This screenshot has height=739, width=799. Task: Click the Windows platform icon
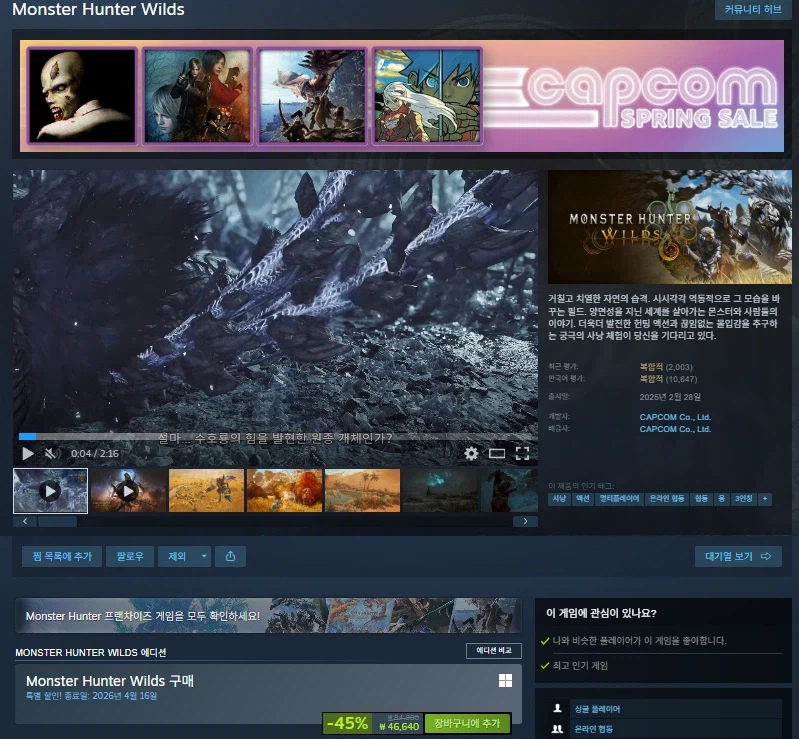coord(505,680)
